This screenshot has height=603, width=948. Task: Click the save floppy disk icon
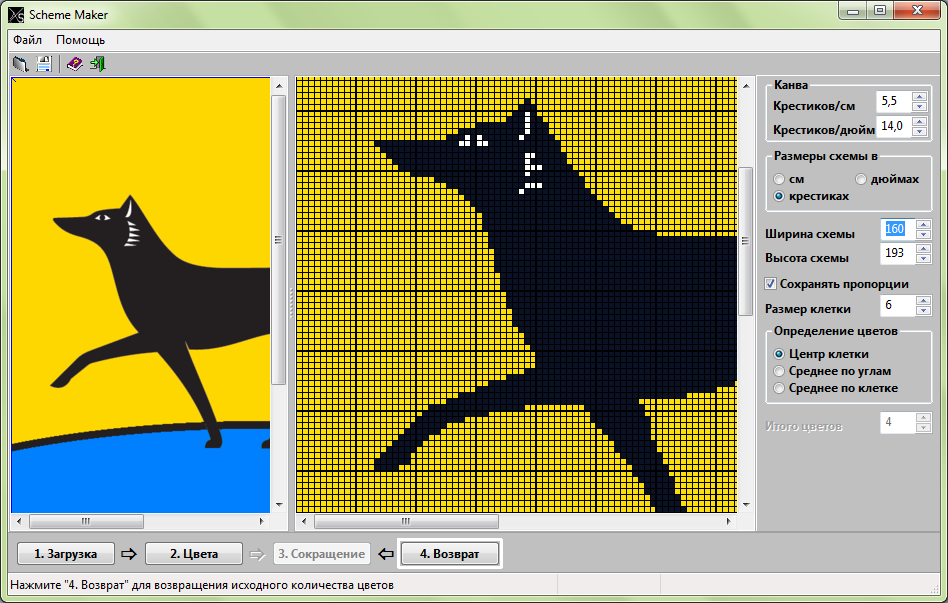[x=44, y=64]
